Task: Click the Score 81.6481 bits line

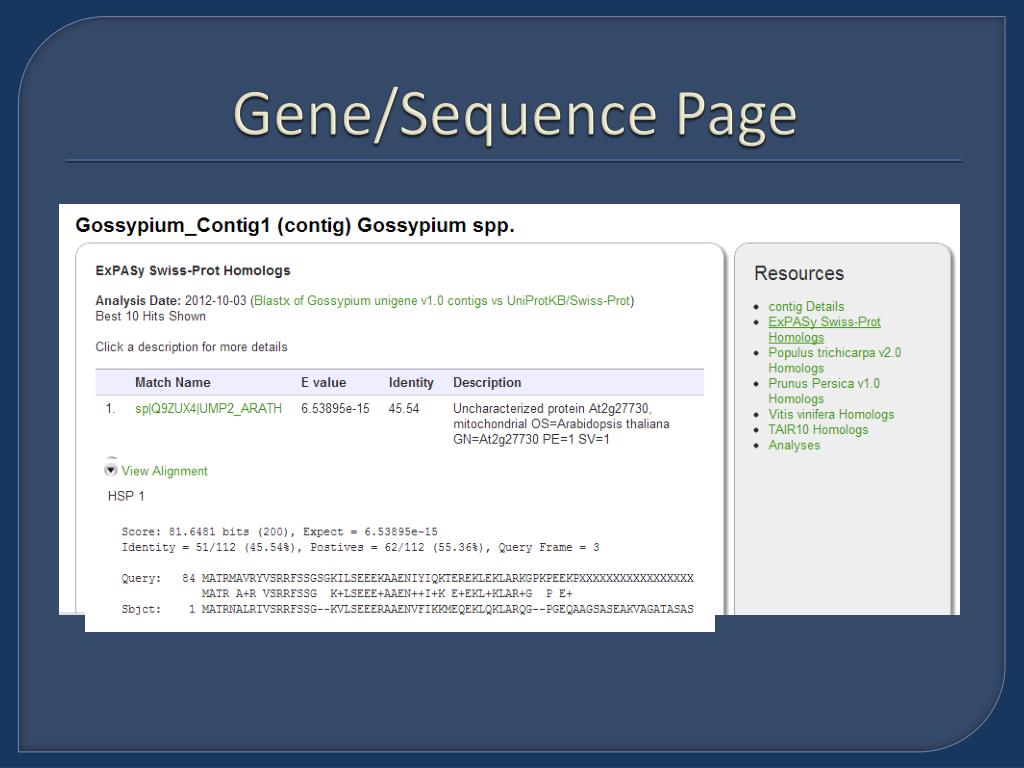Action: [x=280, y=532]
